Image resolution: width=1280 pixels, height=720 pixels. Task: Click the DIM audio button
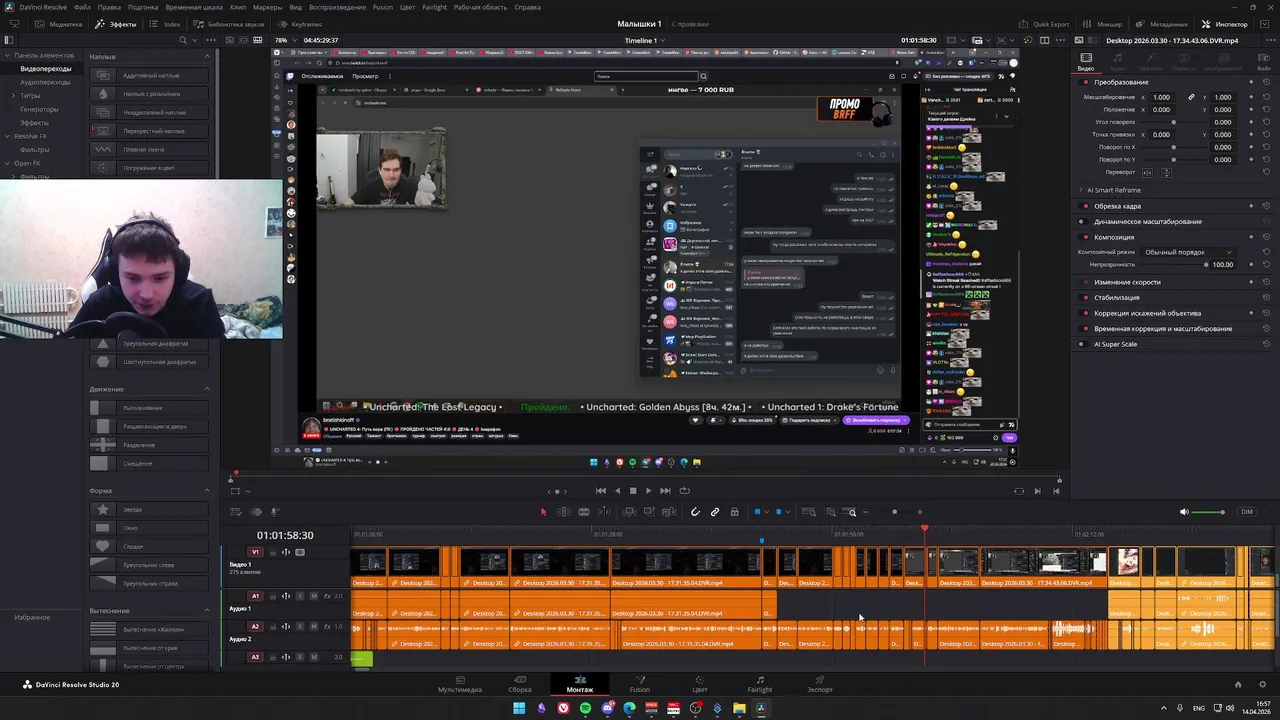pyautogui.click(x=1246, y=512)
